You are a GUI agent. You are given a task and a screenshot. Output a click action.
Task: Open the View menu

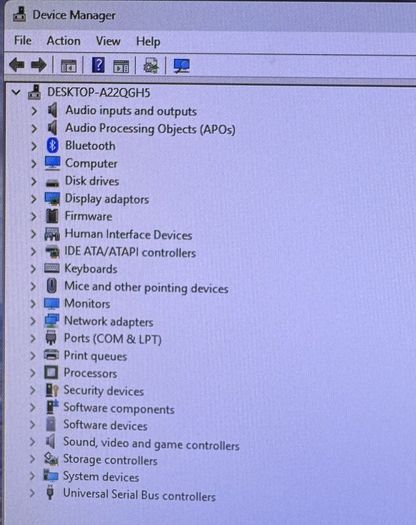pos(108,41)
